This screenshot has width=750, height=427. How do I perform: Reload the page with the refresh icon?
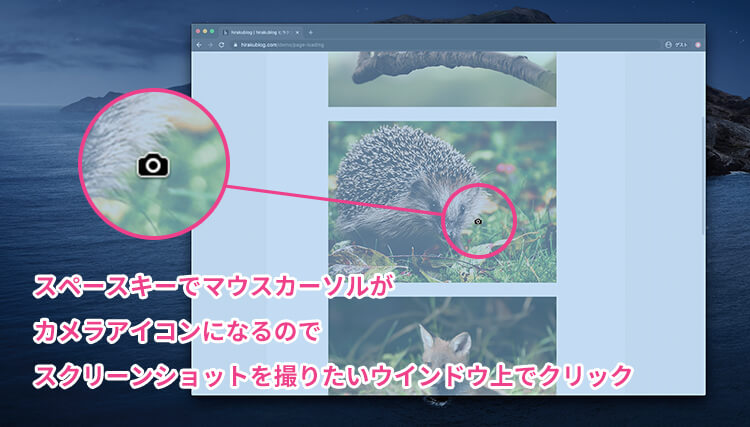(220, 45)
